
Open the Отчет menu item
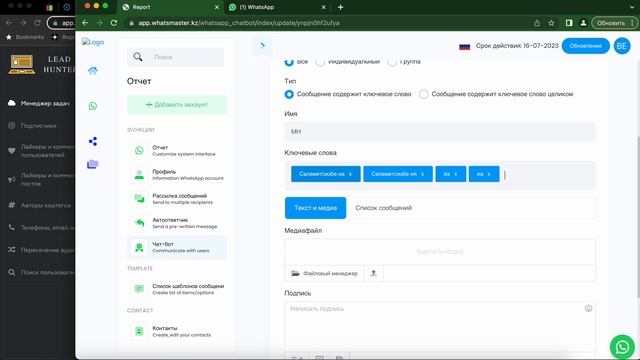coord(176,150)
